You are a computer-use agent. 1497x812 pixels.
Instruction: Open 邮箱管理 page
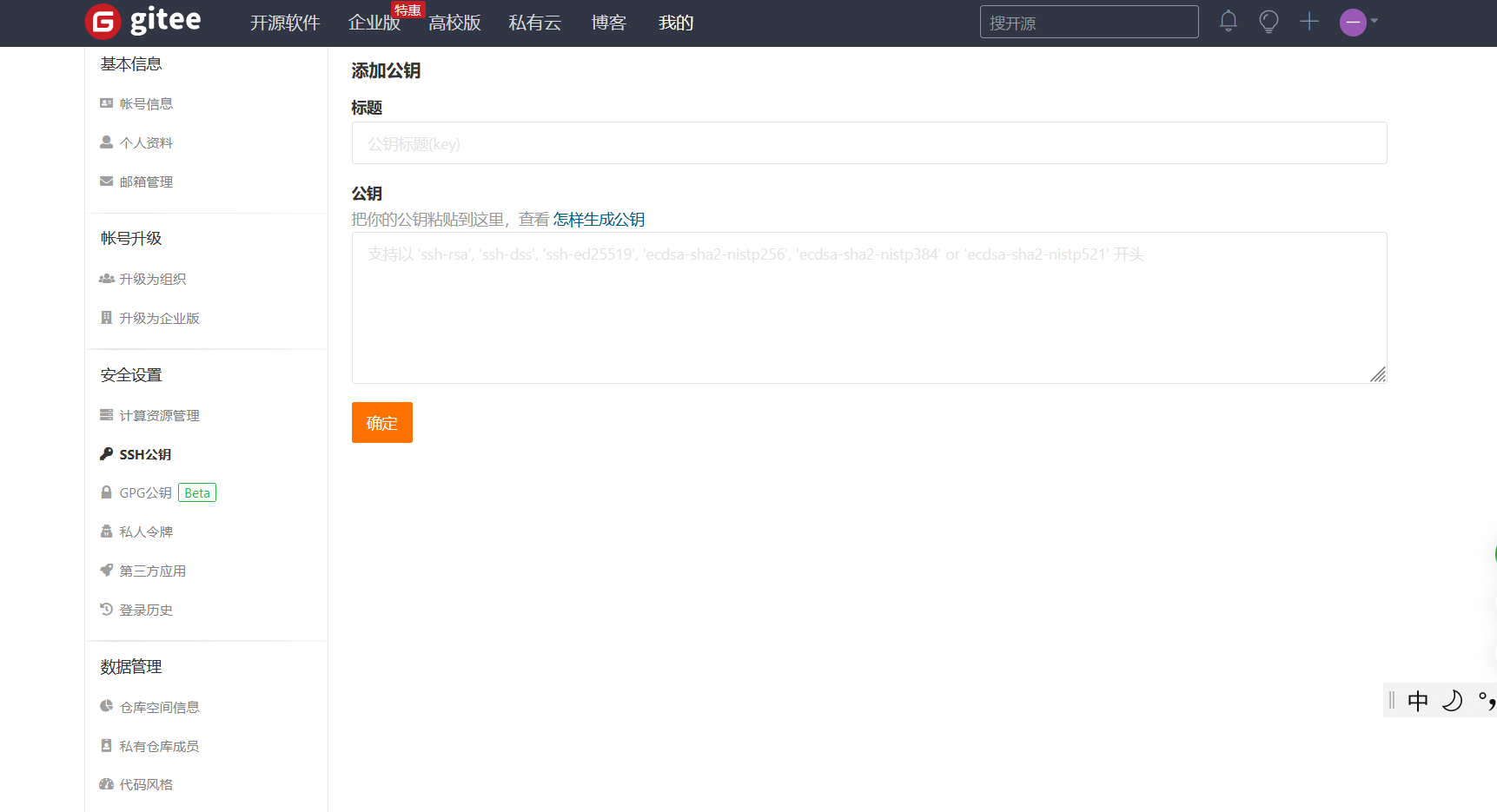[146, 182]
